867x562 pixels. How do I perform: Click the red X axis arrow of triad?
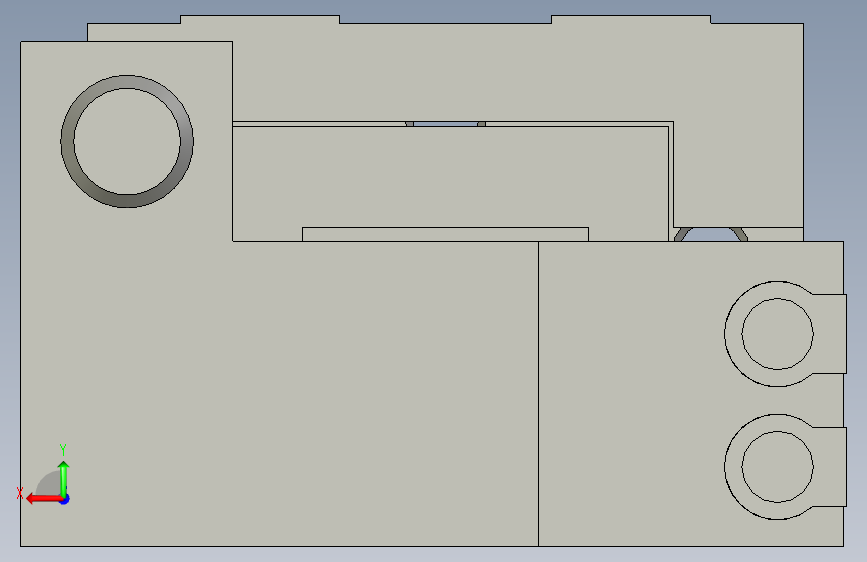point(43,499)
